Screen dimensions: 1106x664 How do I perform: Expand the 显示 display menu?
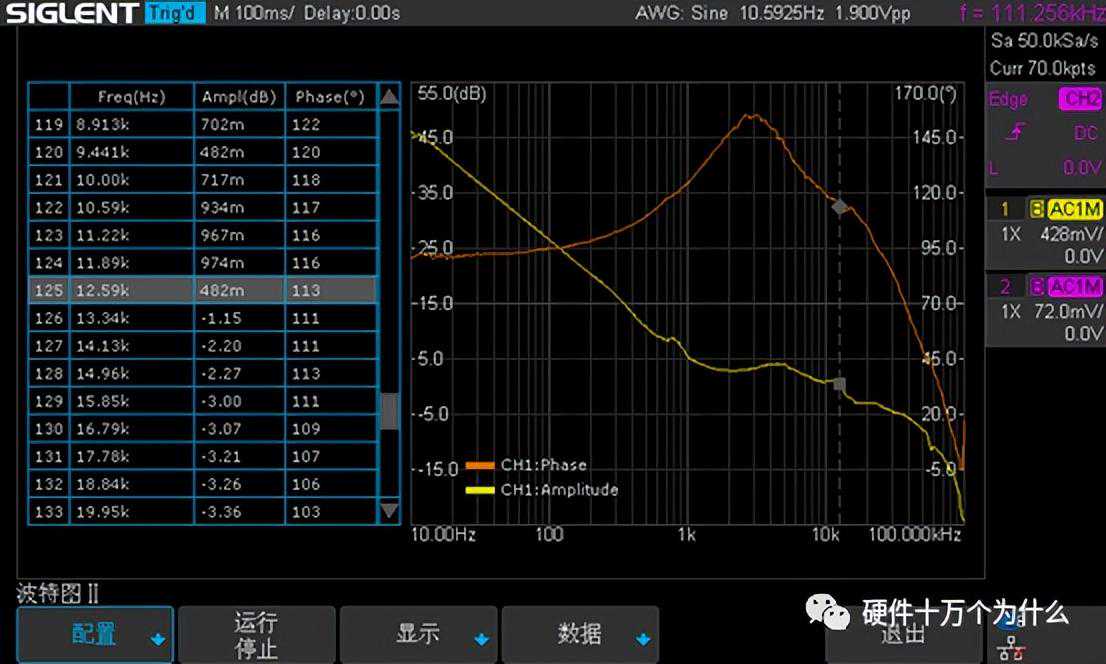(419, 635)
